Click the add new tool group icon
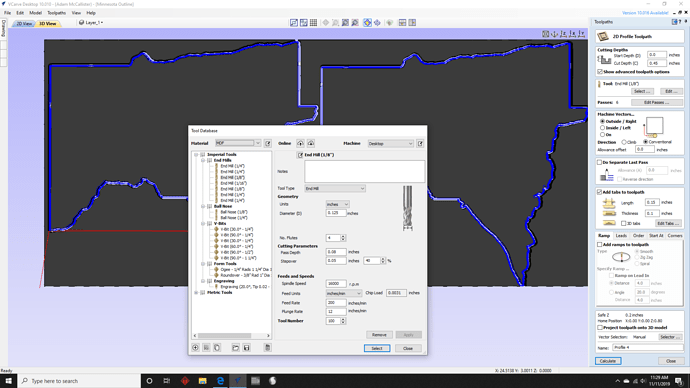 point(206,348)
